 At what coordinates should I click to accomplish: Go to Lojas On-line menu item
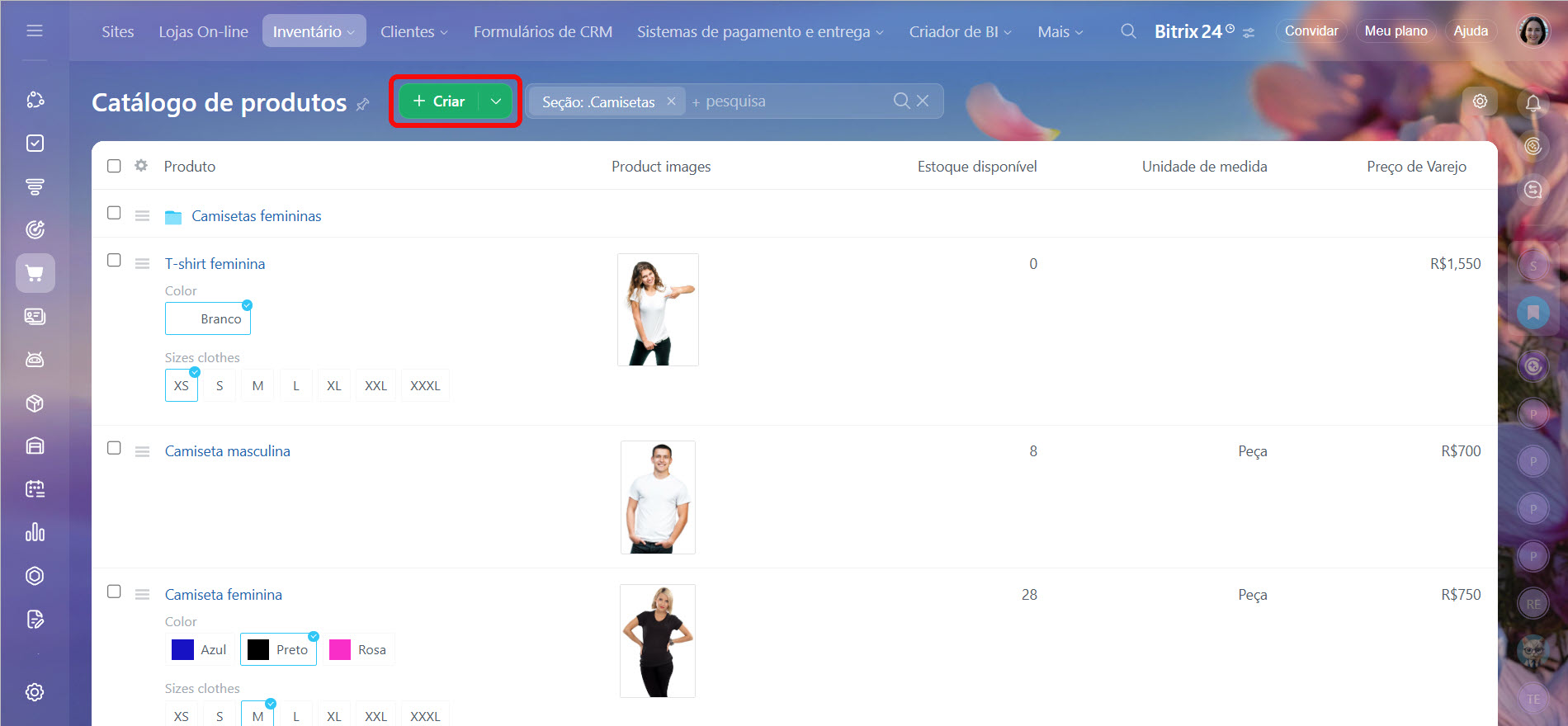(203, 31)
